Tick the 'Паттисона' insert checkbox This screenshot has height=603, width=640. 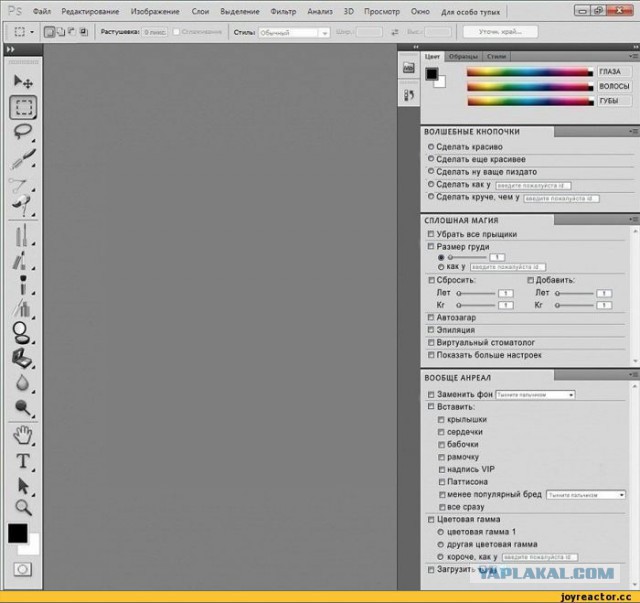(x=442, y=482)
